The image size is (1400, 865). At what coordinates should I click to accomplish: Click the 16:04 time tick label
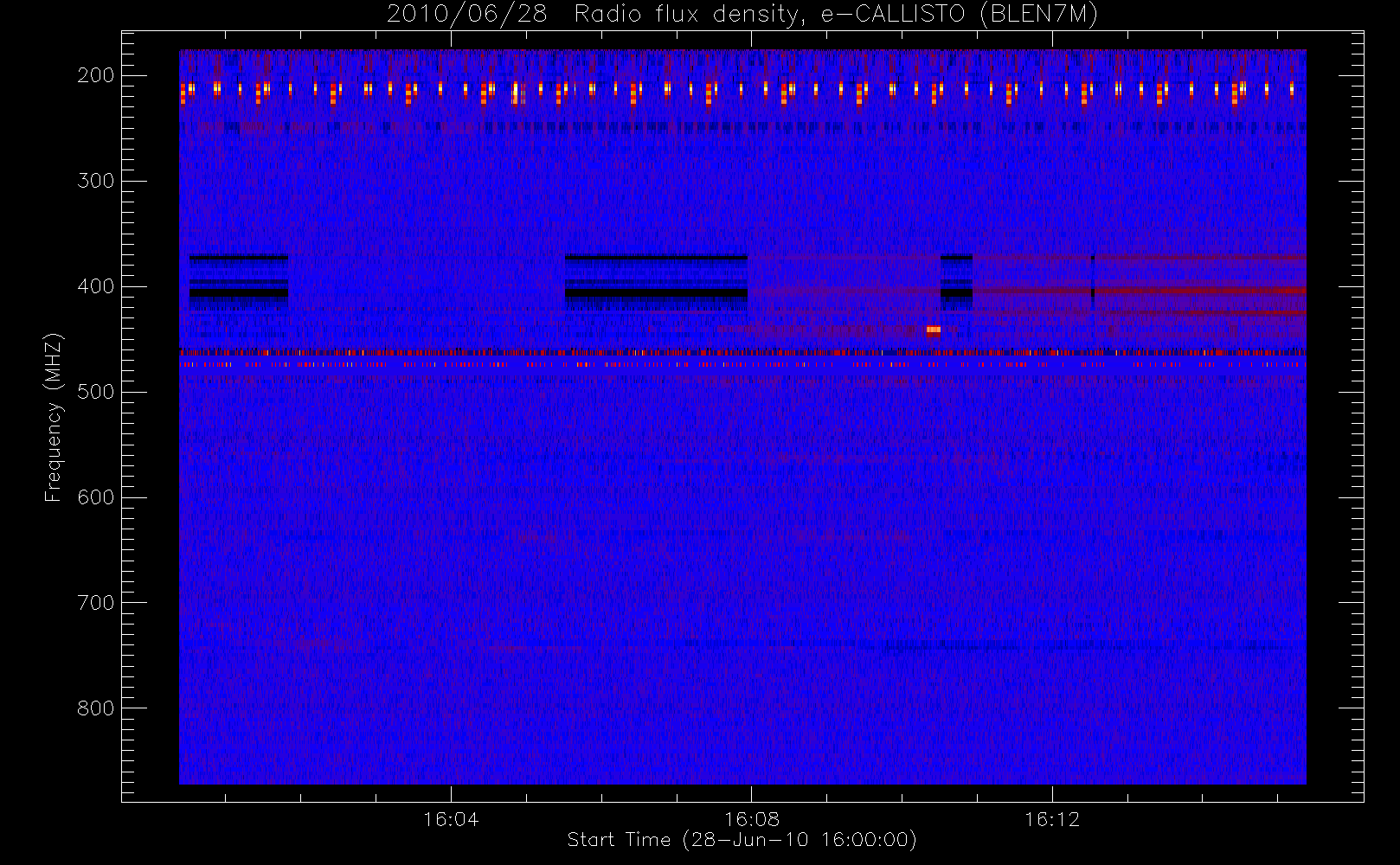click(451, 819)
